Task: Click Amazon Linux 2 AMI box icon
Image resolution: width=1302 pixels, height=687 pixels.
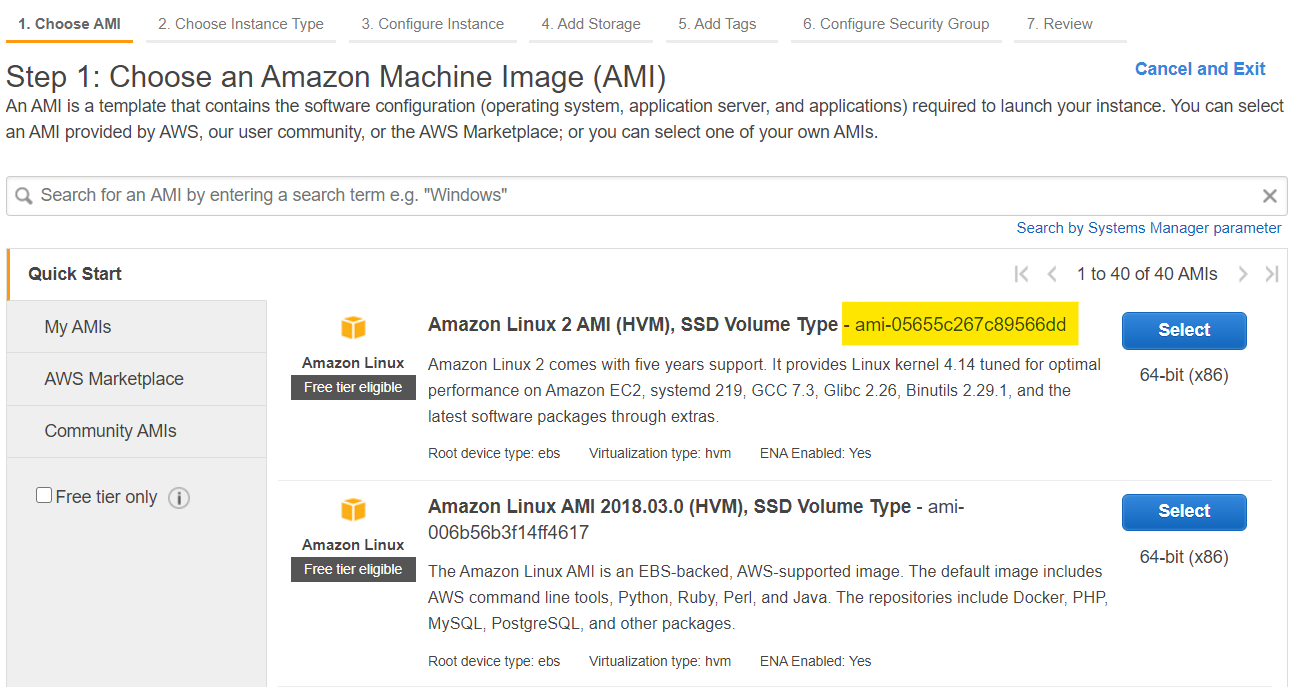Action: pos(353,328)
